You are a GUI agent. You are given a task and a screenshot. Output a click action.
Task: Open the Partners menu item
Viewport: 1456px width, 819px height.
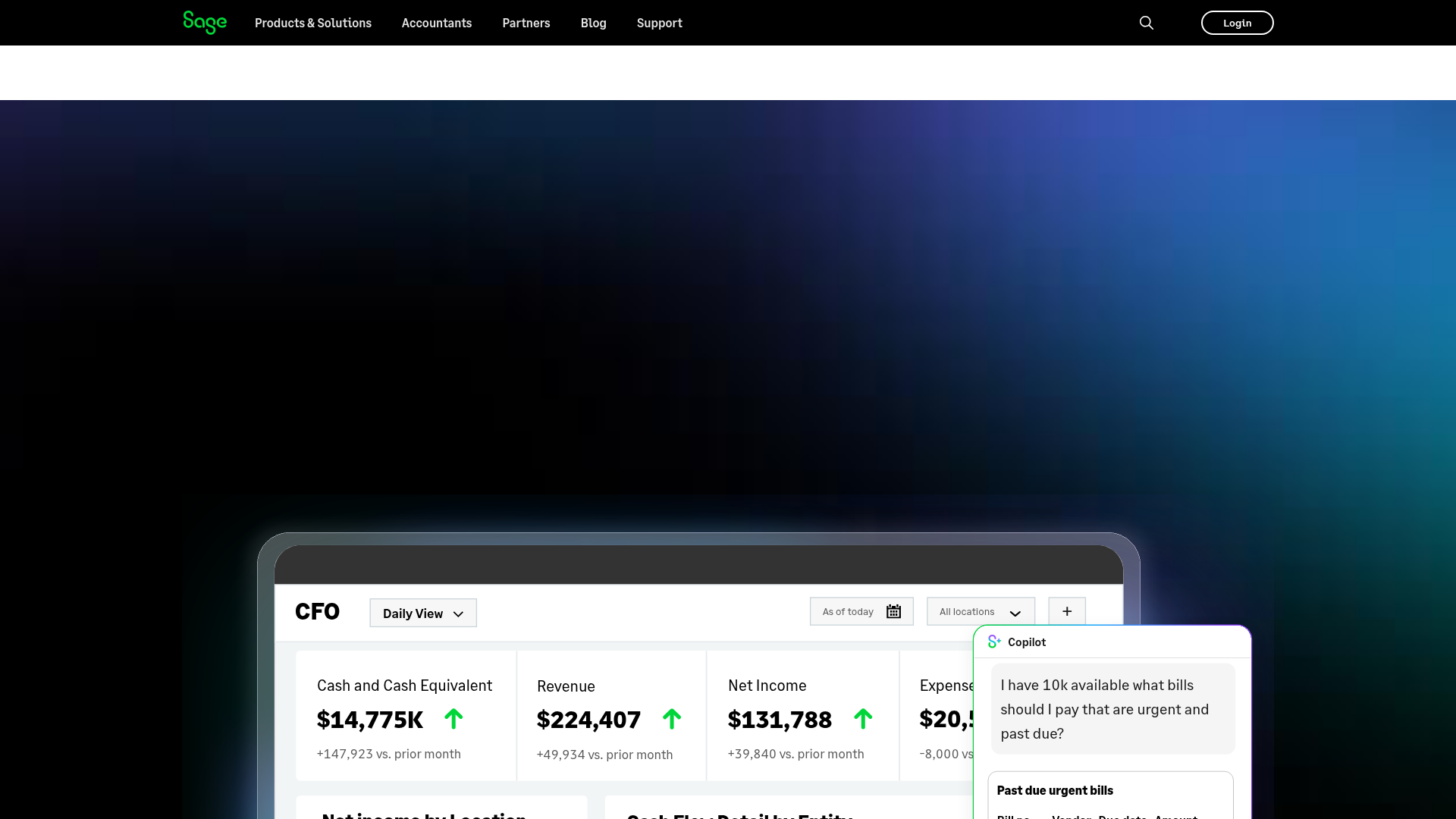click(x=526, y=23)
